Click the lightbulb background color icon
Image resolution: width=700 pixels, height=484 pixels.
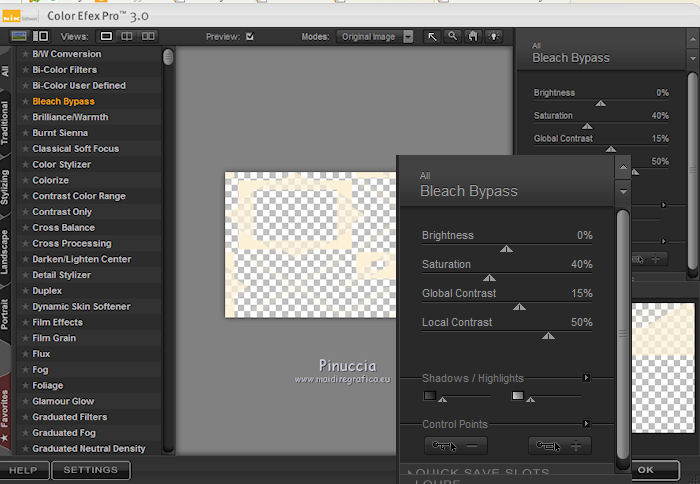click(494, 37)
